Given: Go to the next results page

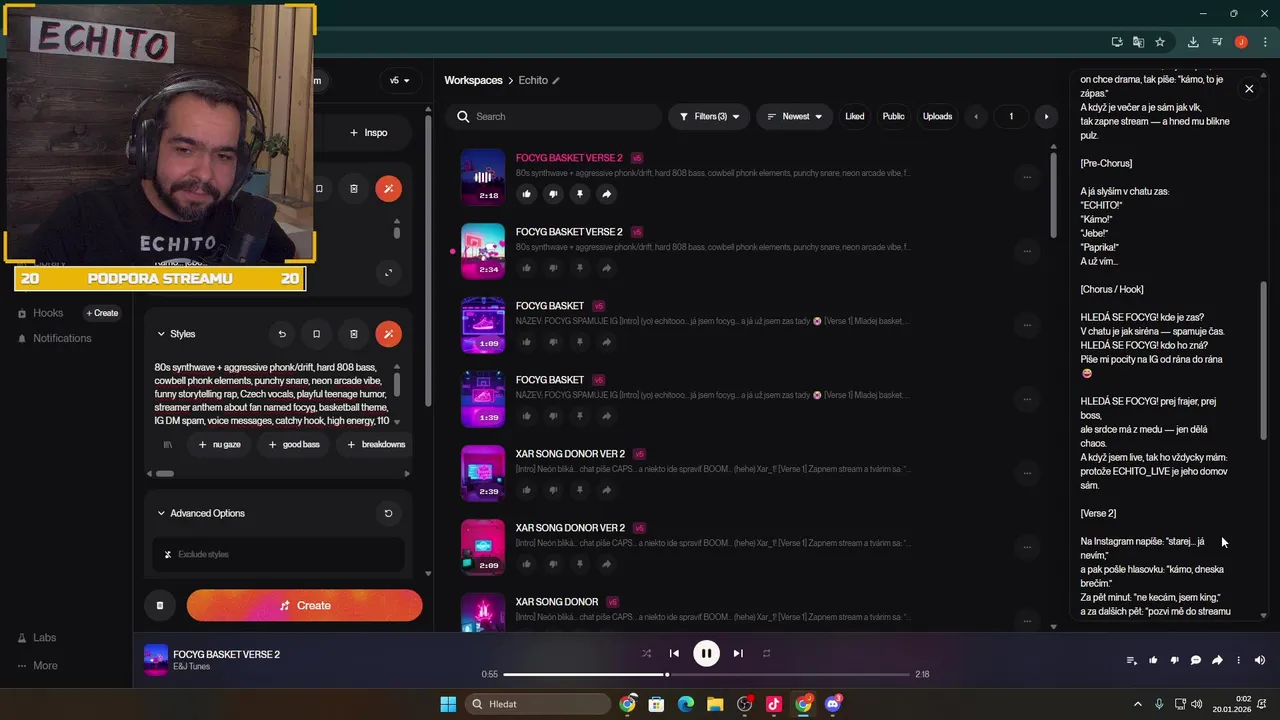Looking at the screenshot, I should coord(1046,117).
